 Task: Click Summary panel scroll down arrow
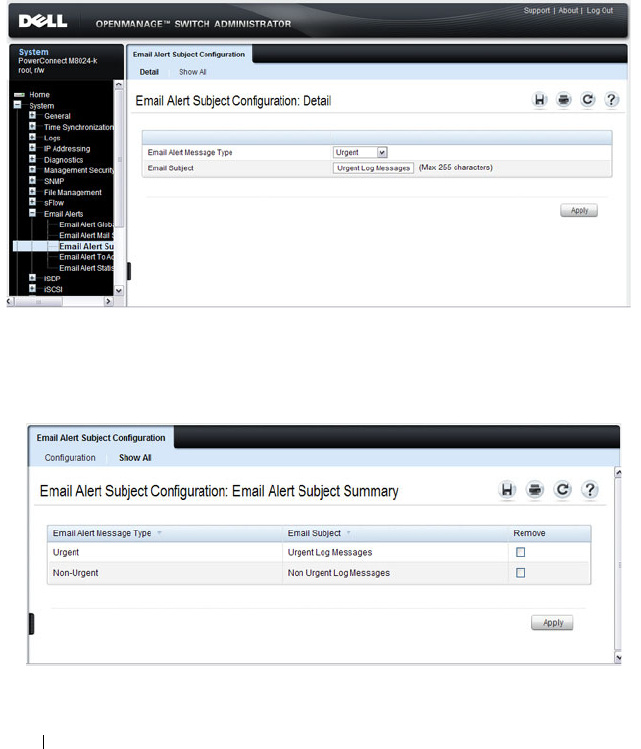point(619,658)
